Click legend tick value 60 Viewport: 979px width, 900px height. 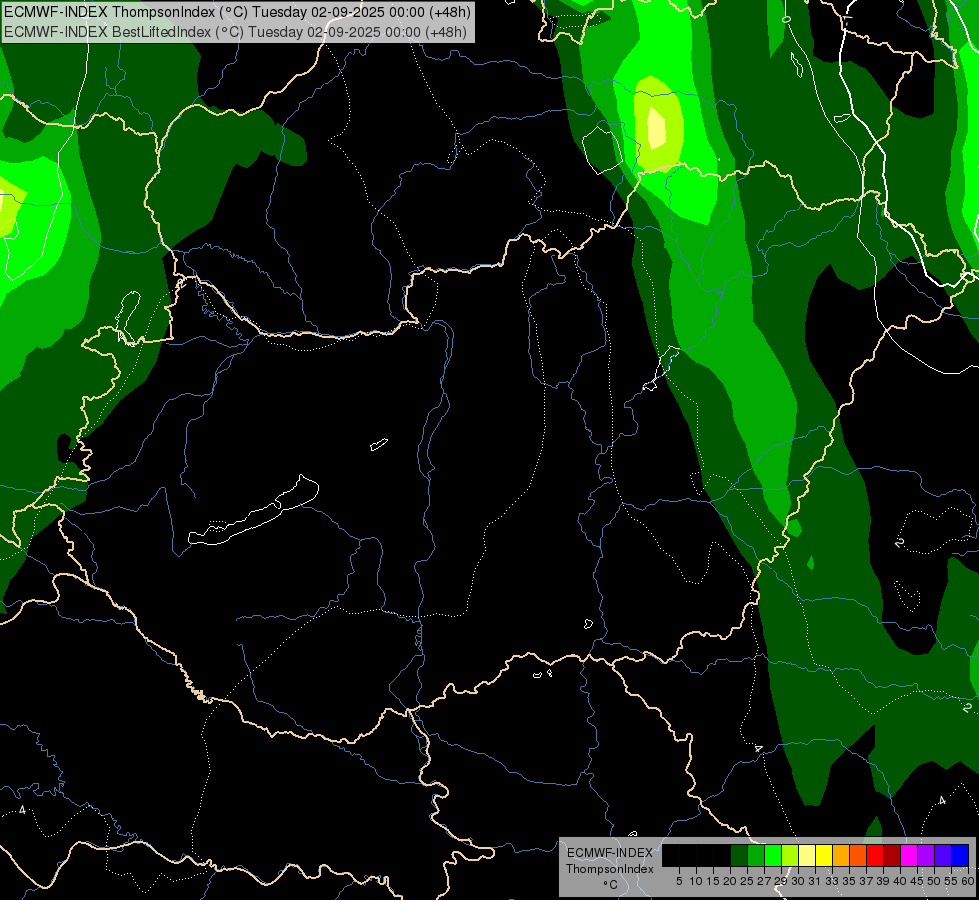(968, 881)
